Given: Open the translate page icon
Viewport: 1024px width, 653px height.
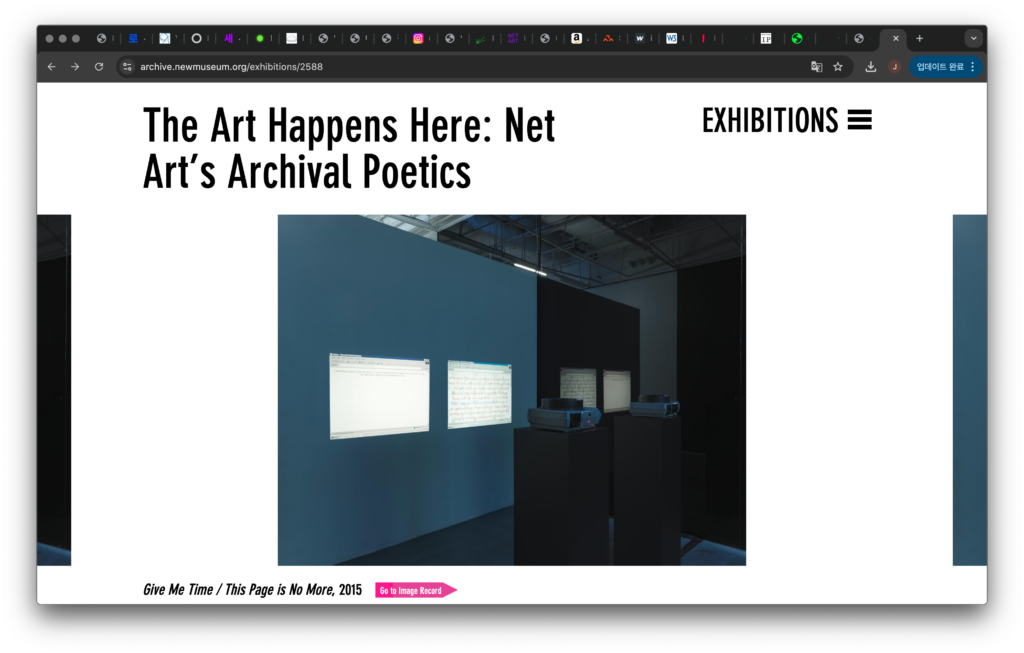Looking at the screenshot, I should pos(816,67).
